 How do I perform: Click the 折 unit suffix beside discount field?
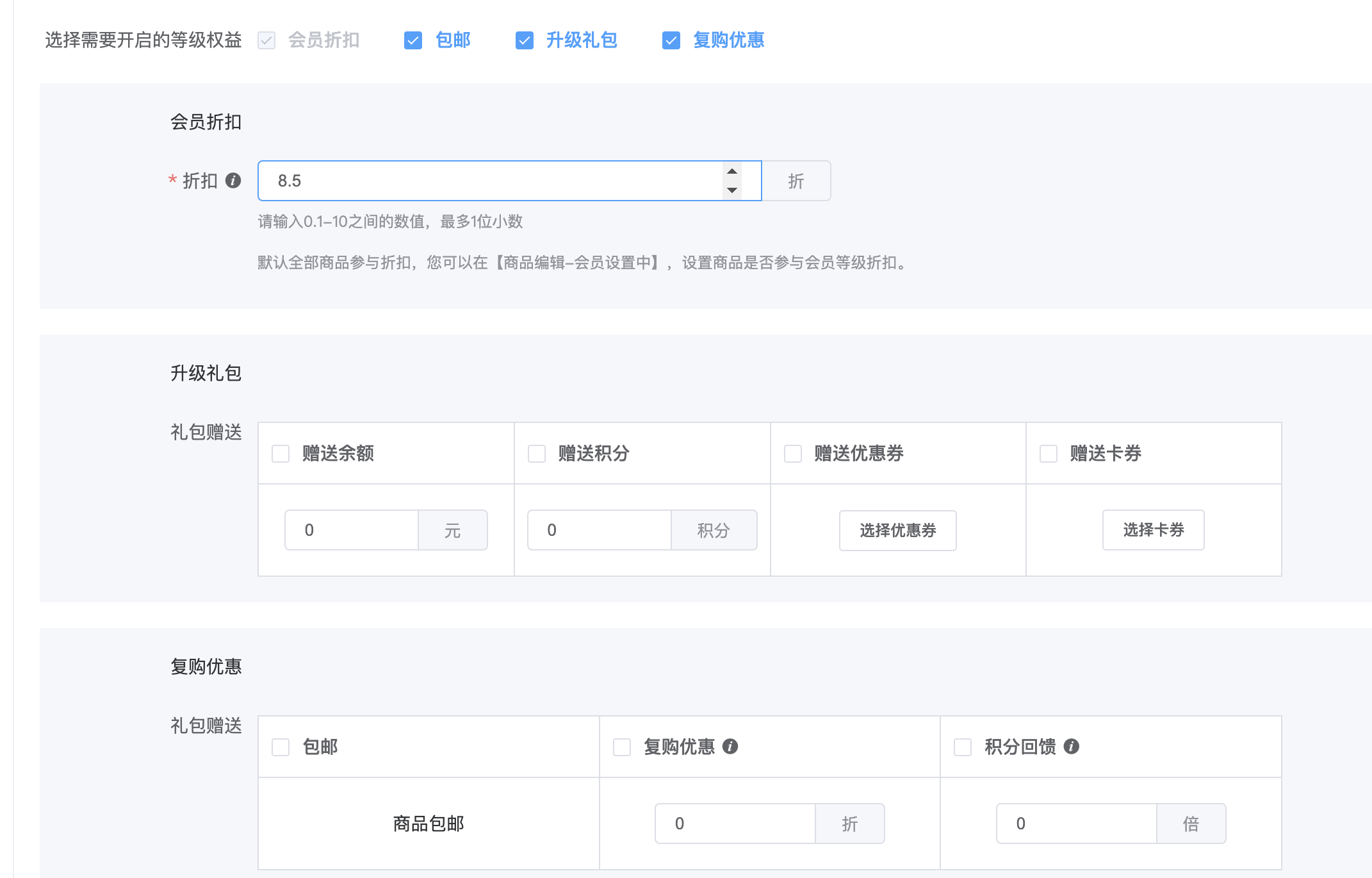pyautogui.click(x=796, y=181)
